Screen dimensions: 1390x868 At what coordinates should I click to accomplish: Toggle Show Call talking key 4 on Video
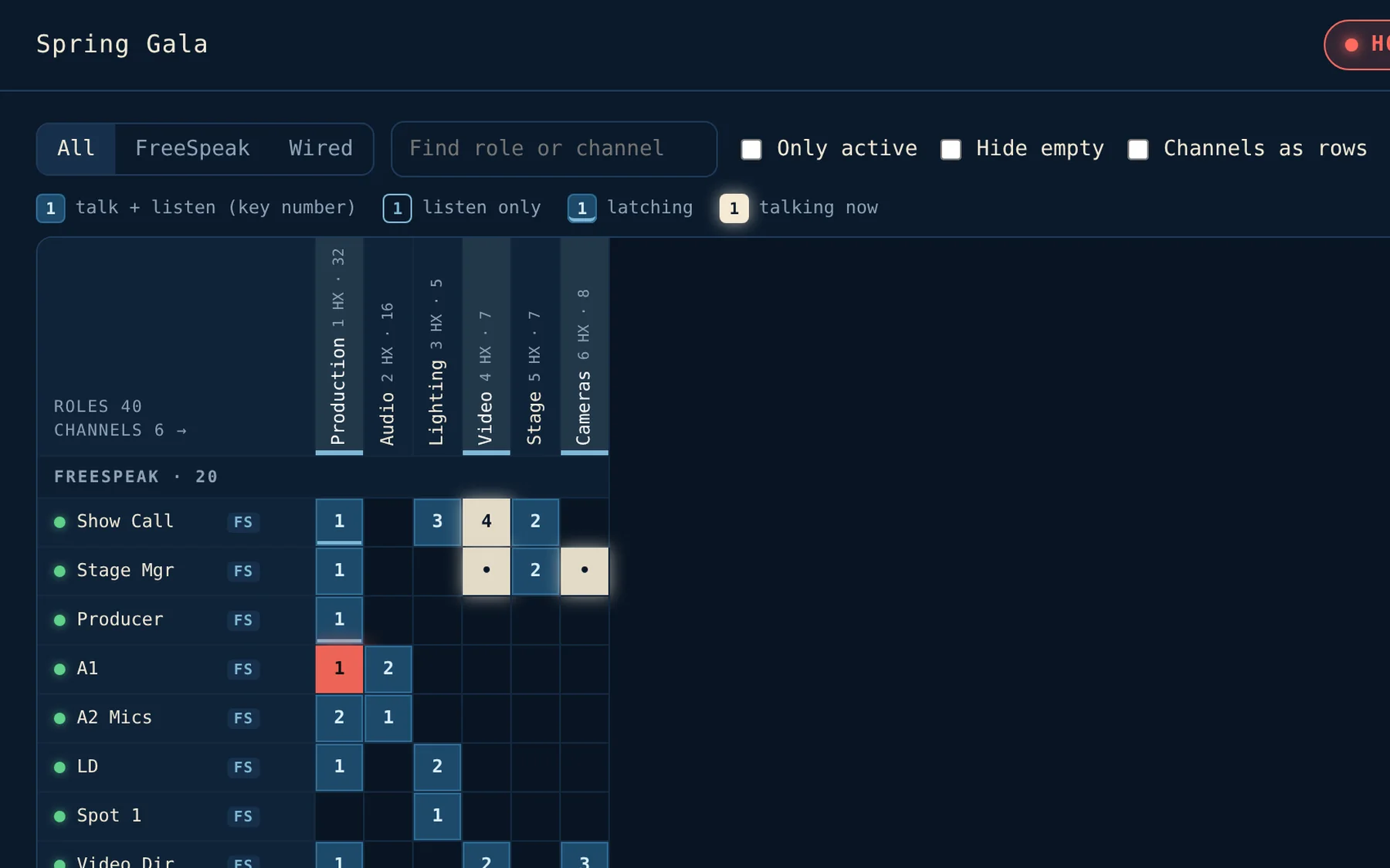(x=486, y=521)
